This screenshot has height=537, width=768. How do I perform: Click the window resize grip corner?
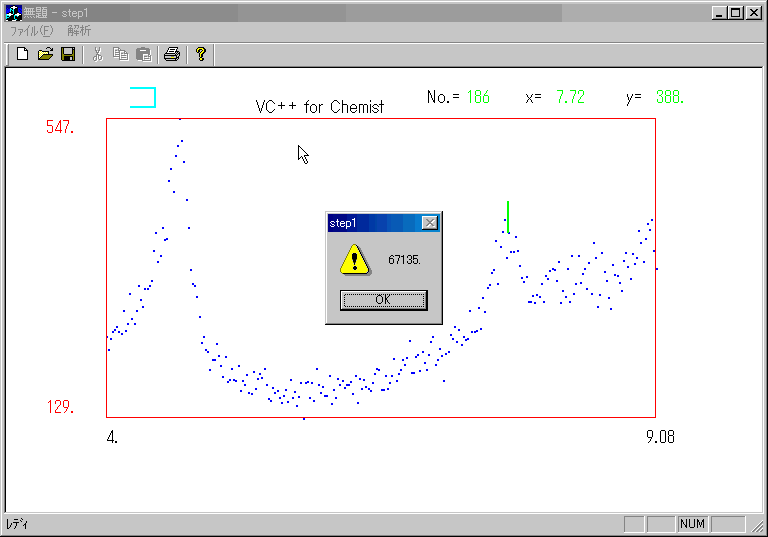pyautogui.click(x=757, y=526)
